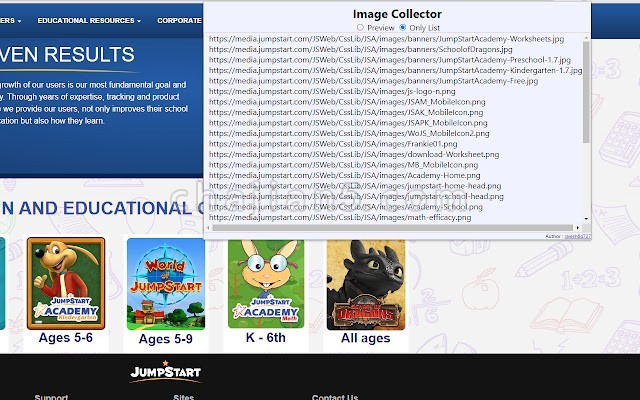Image resolution: width=640 pixels, height=400 pixels.
Task: Click the Contact Us footer heading
Action: point(335,397)
